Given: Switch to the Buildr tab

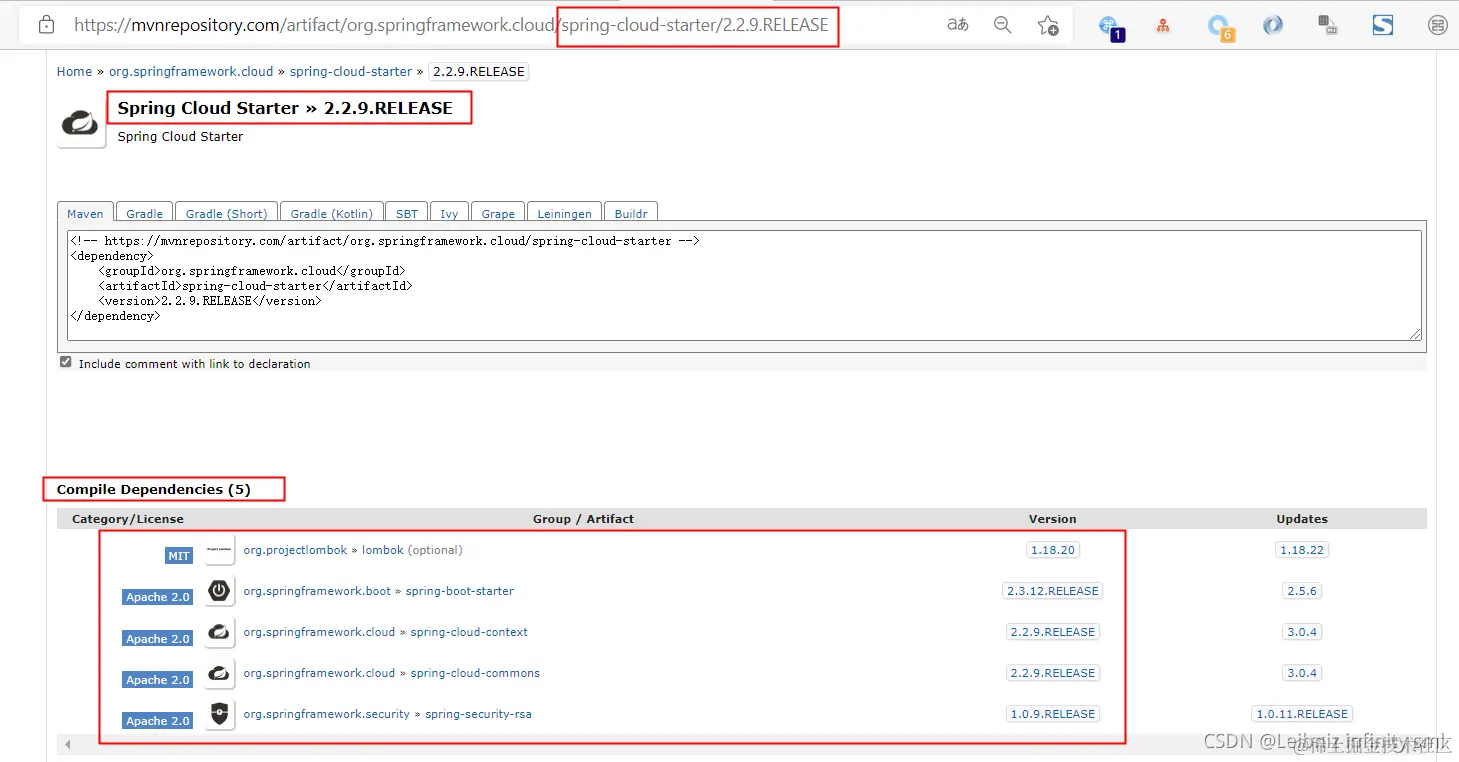Looking at the screenshot, I should (x=631, y=213).
